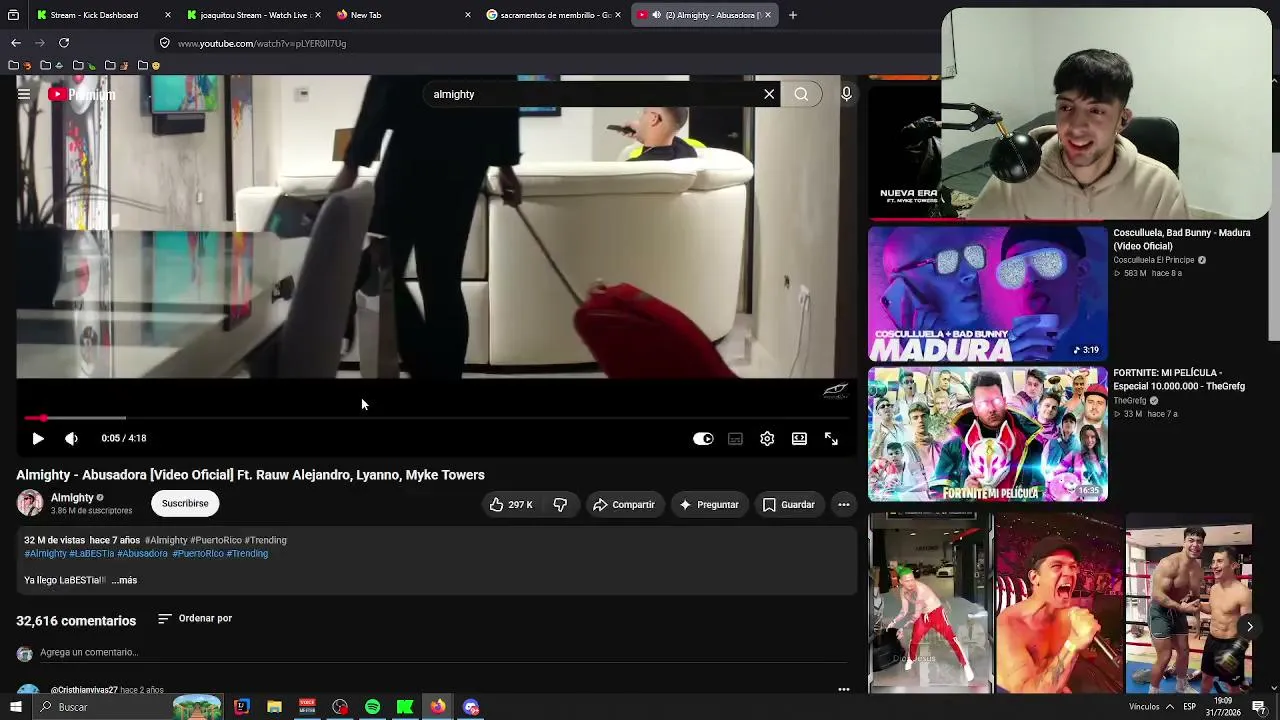Screen dimensions: 1280x720
Task: Open the Kick app from taskbar
Action: [x=405, y=707]
